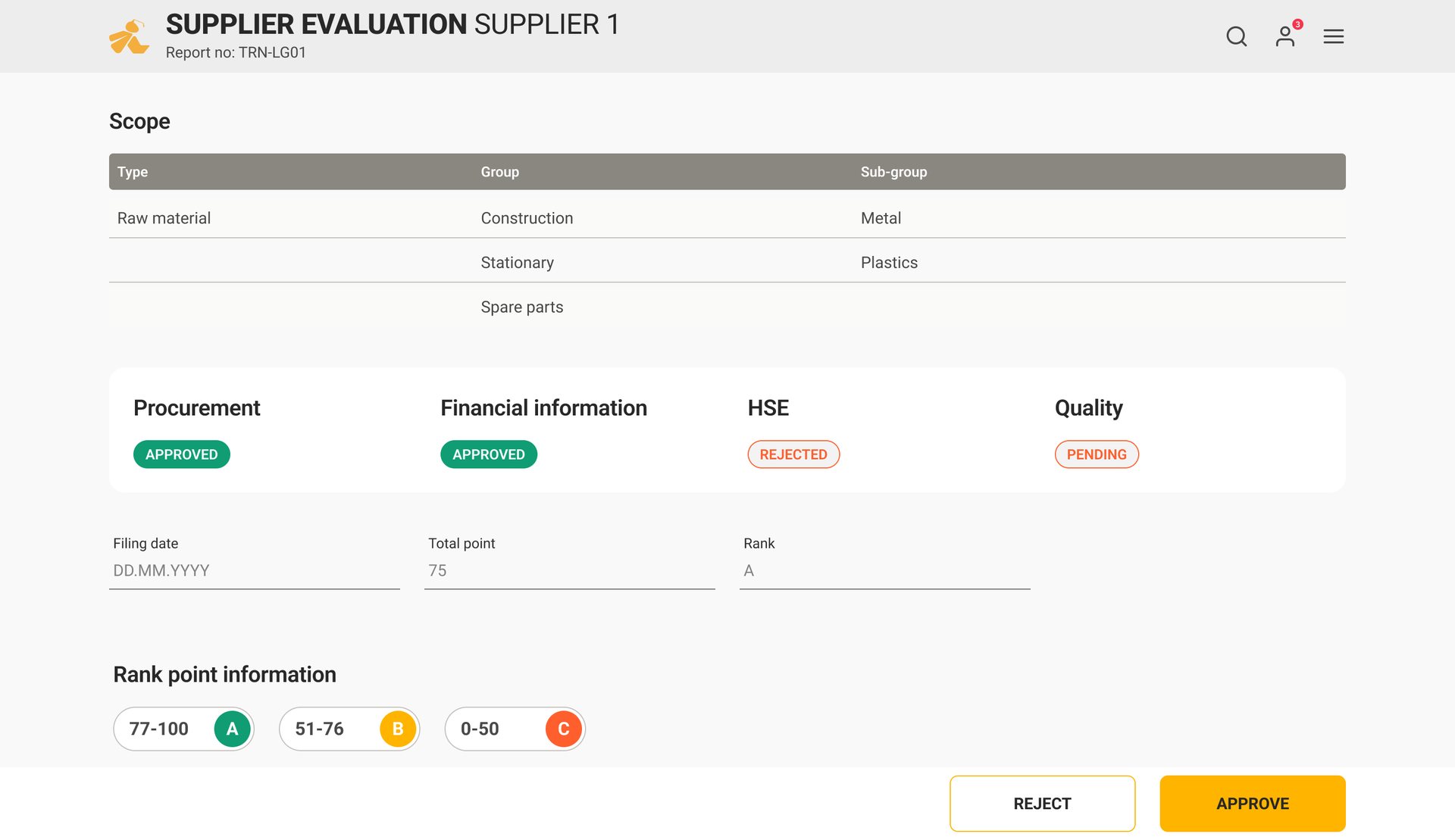The height and width of the screenshot is (840, 1455).
Task: Focus the Total point field showing 75
Action: (570, 571)
